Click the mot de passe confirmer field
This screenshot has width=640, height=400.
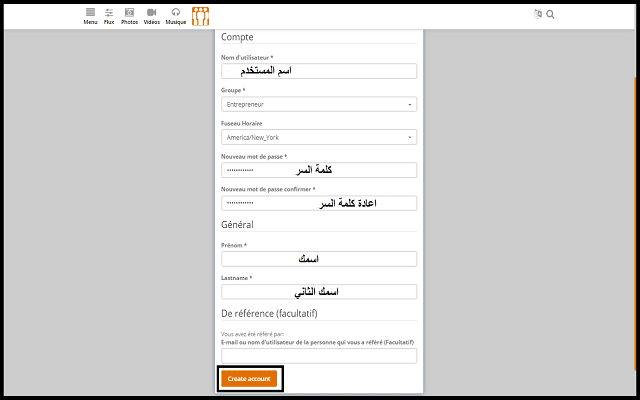coord(319,203)
